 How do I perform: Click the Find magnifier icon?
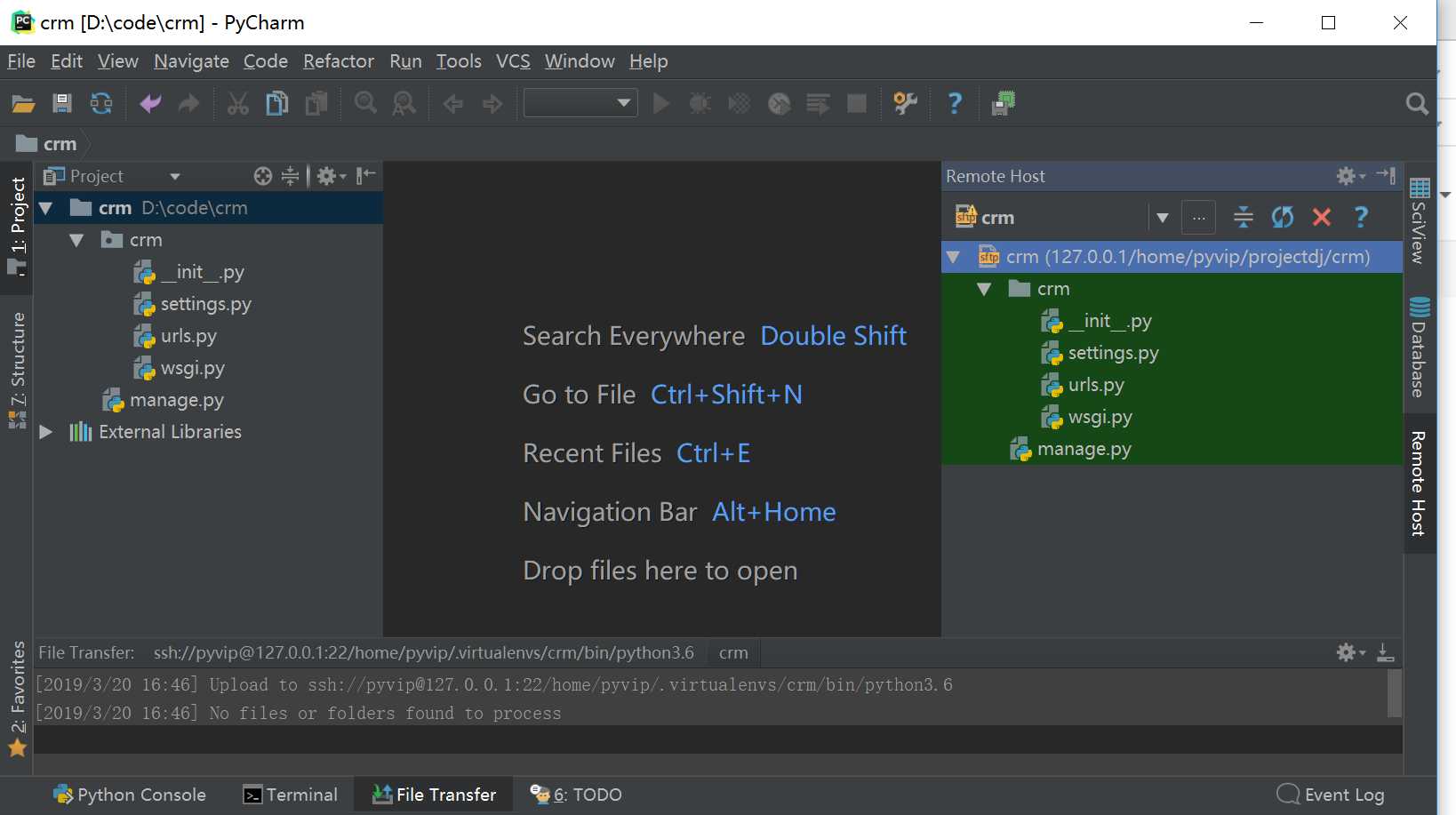click(x=365, y=104)
